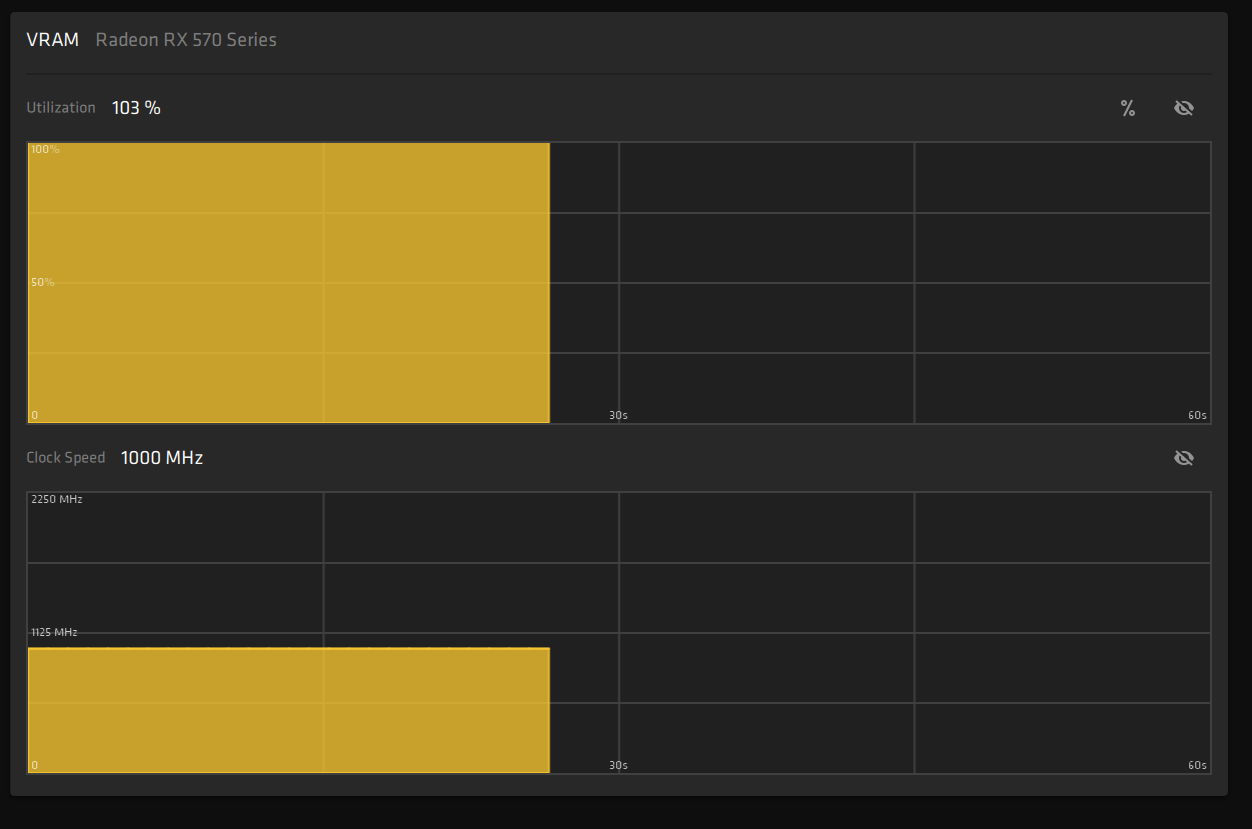1252x829 pixels.
Task: Click the Utilization metric label
Action: [x=61, y=108]
